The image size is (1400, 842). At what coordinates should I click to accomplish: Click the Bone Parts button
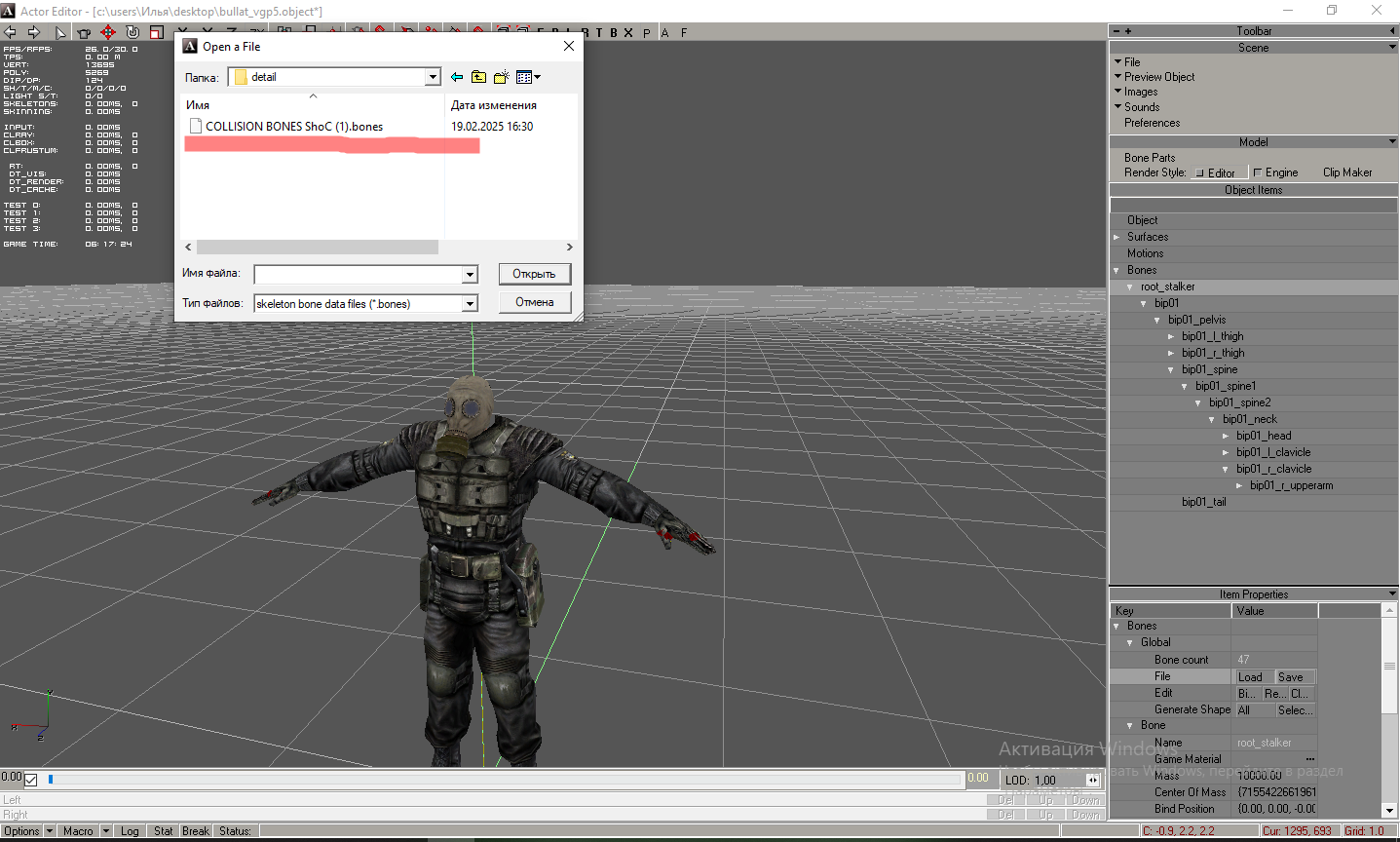click(x=1150, y=158)
